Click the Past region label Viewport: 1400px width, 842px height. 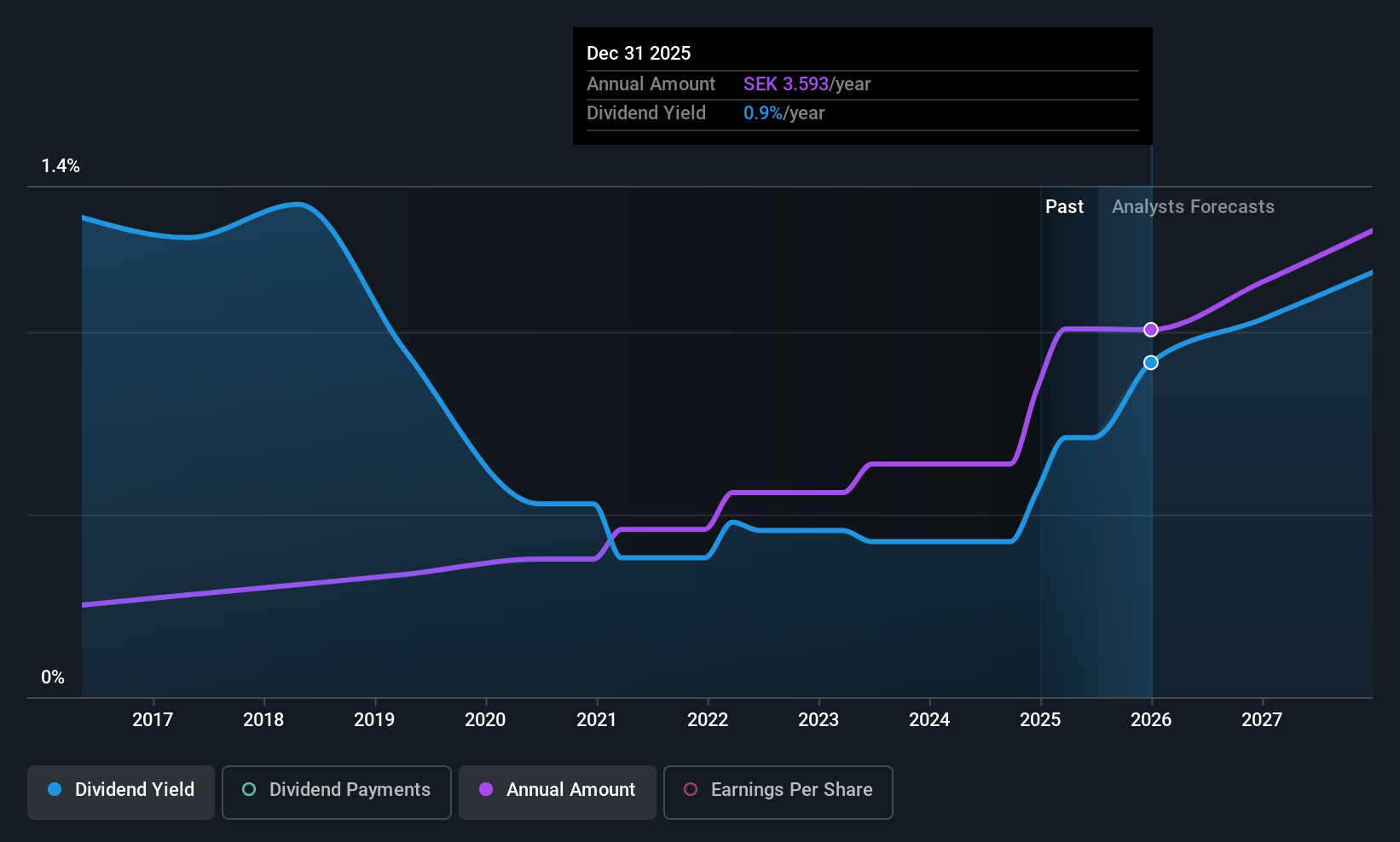pos(1064,207)
